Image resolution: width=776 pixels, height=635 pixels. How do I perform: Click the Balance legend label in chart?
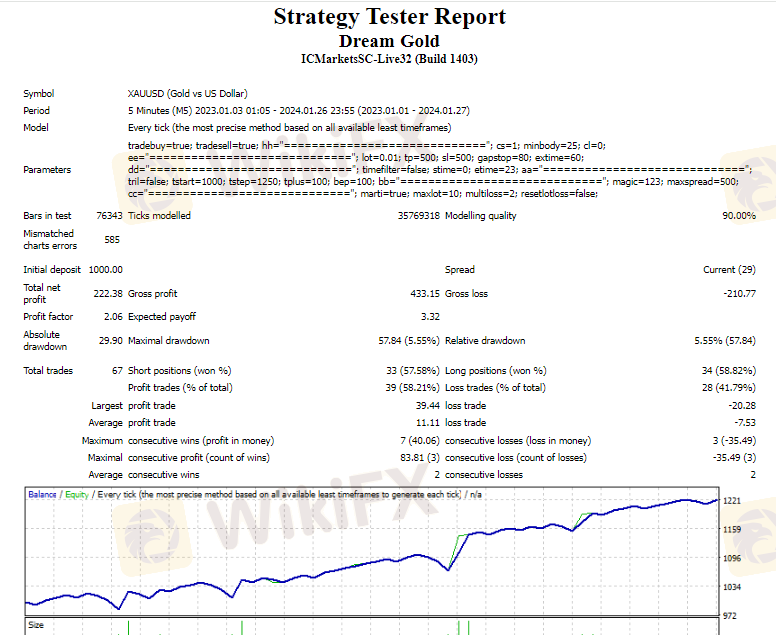click(x=42, y=494)
